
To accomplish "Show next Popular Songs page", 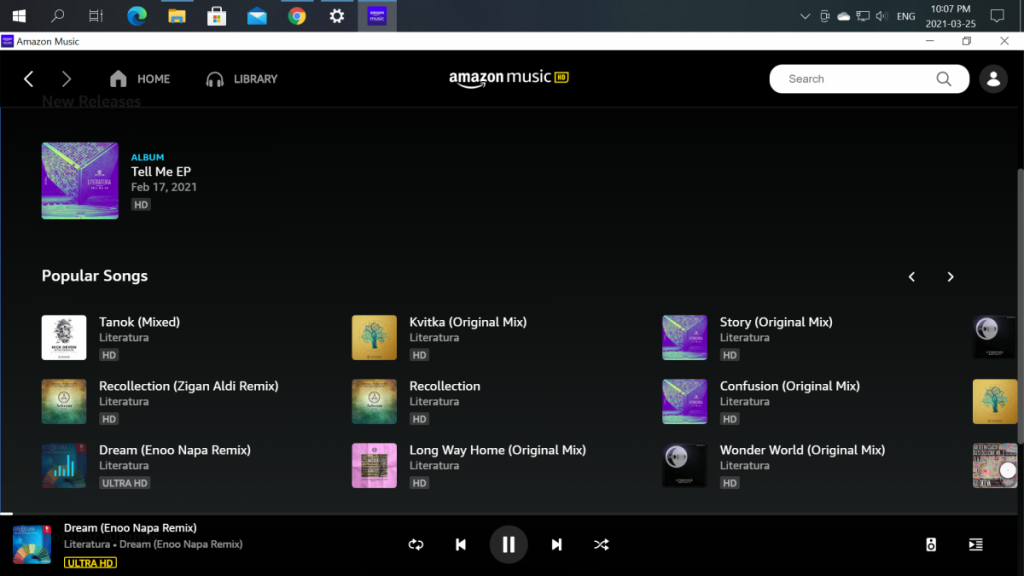I will (x=950, y=277).
